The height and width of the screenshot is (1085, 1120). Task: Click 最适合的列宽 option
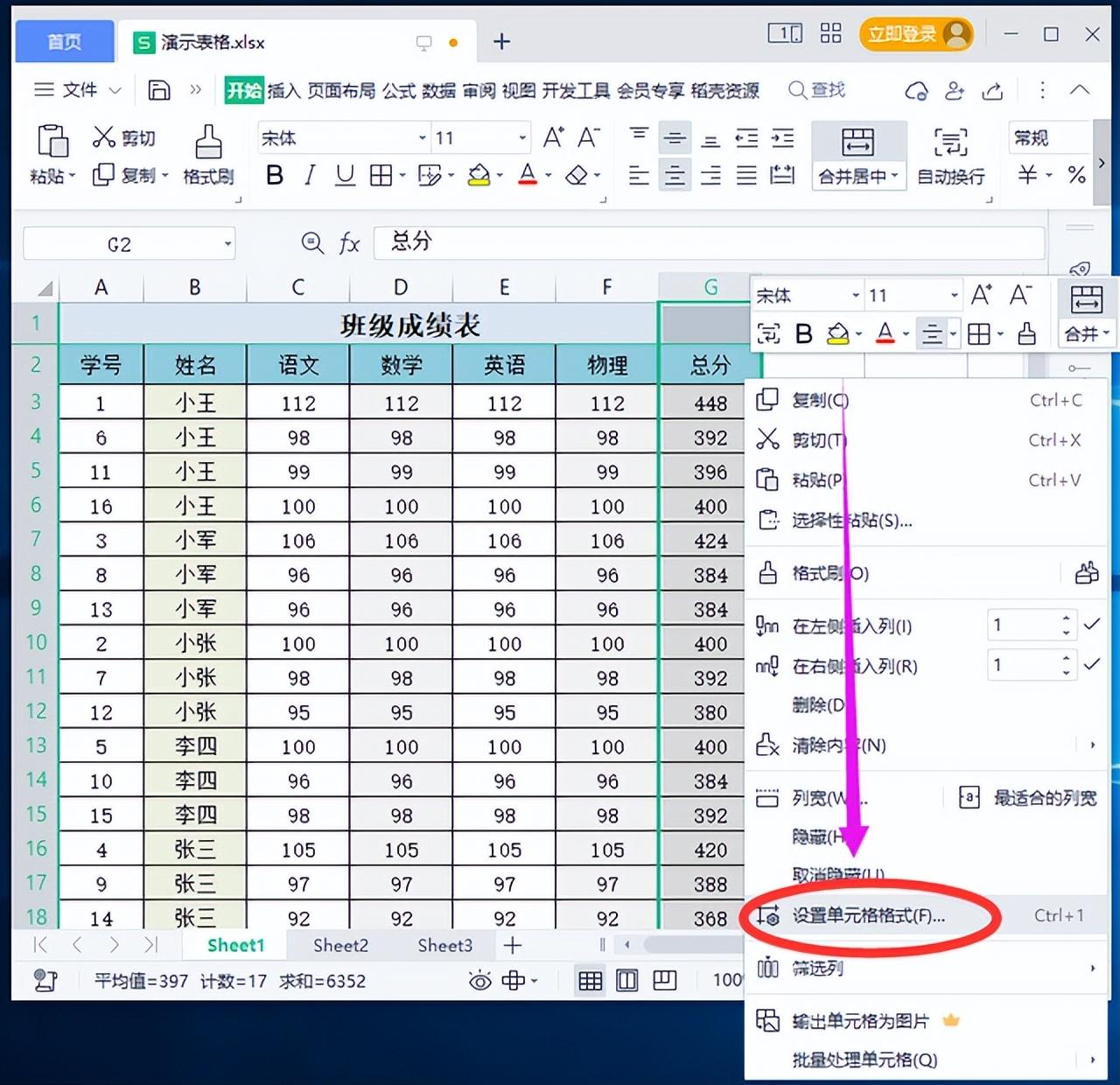click(x=1044, y=798)
